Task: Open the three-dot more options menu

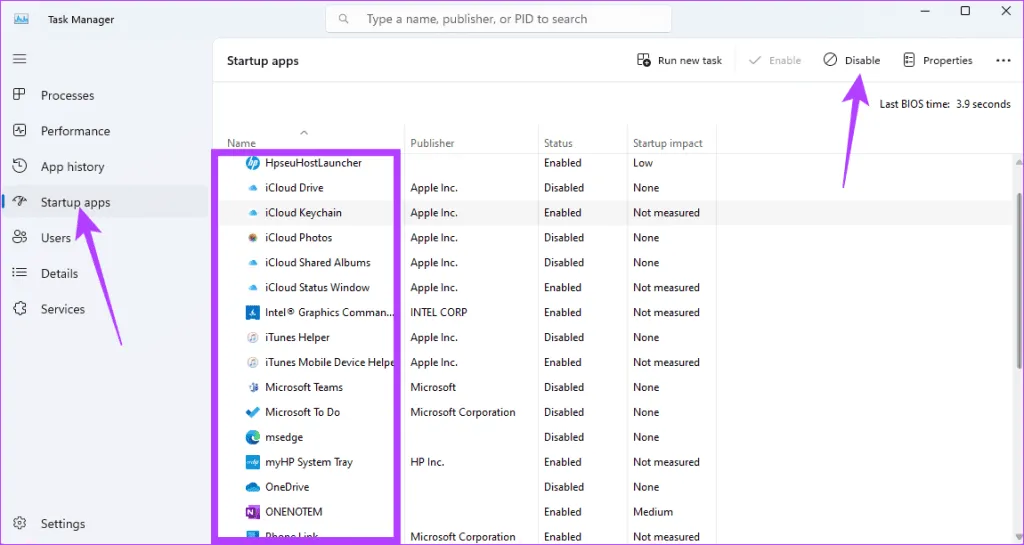Action: pyautogui.click(x=1003, y=61)
